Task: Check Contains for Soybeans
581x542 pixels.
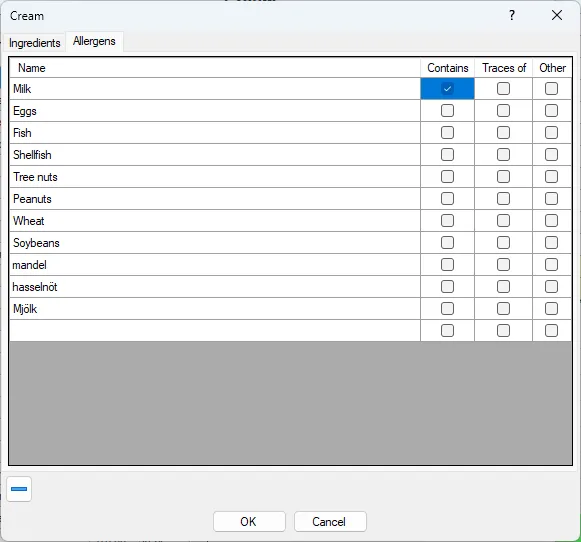Action: click(447, 243)
